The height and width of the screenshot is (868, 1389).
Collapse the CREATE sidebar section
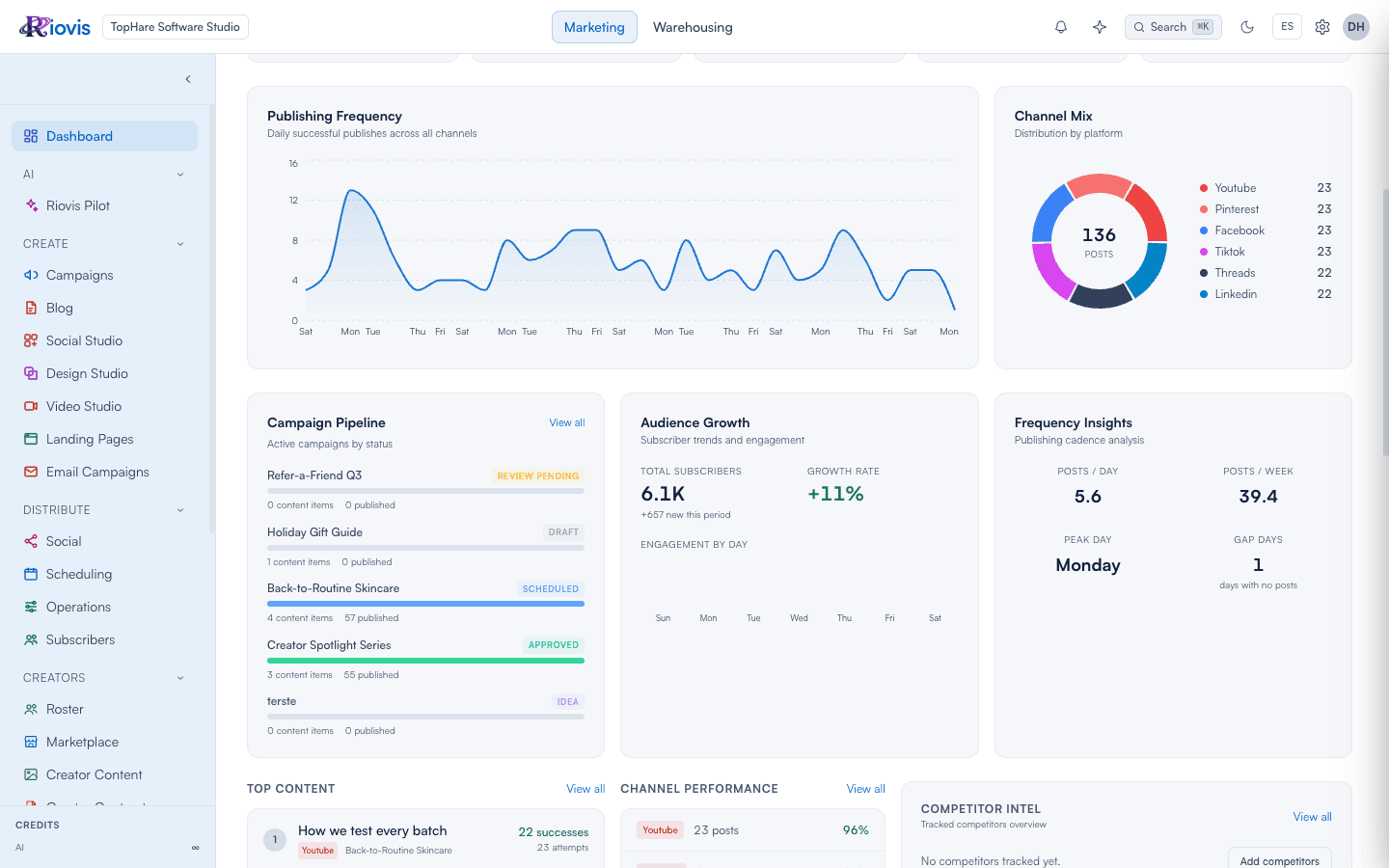[x=180, y=244]
